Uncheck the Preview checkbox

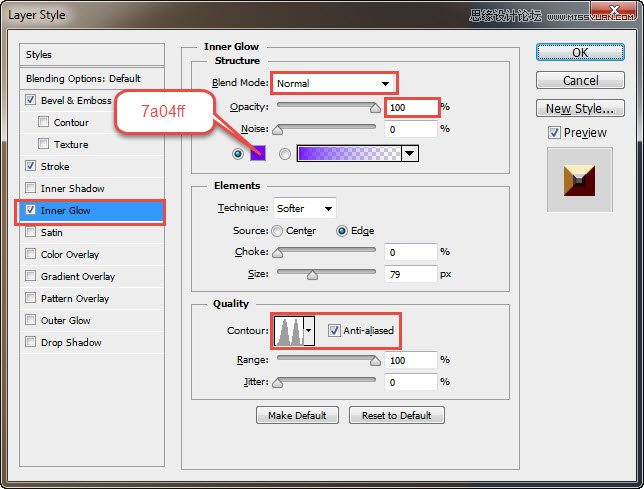[x=554, y=133]
